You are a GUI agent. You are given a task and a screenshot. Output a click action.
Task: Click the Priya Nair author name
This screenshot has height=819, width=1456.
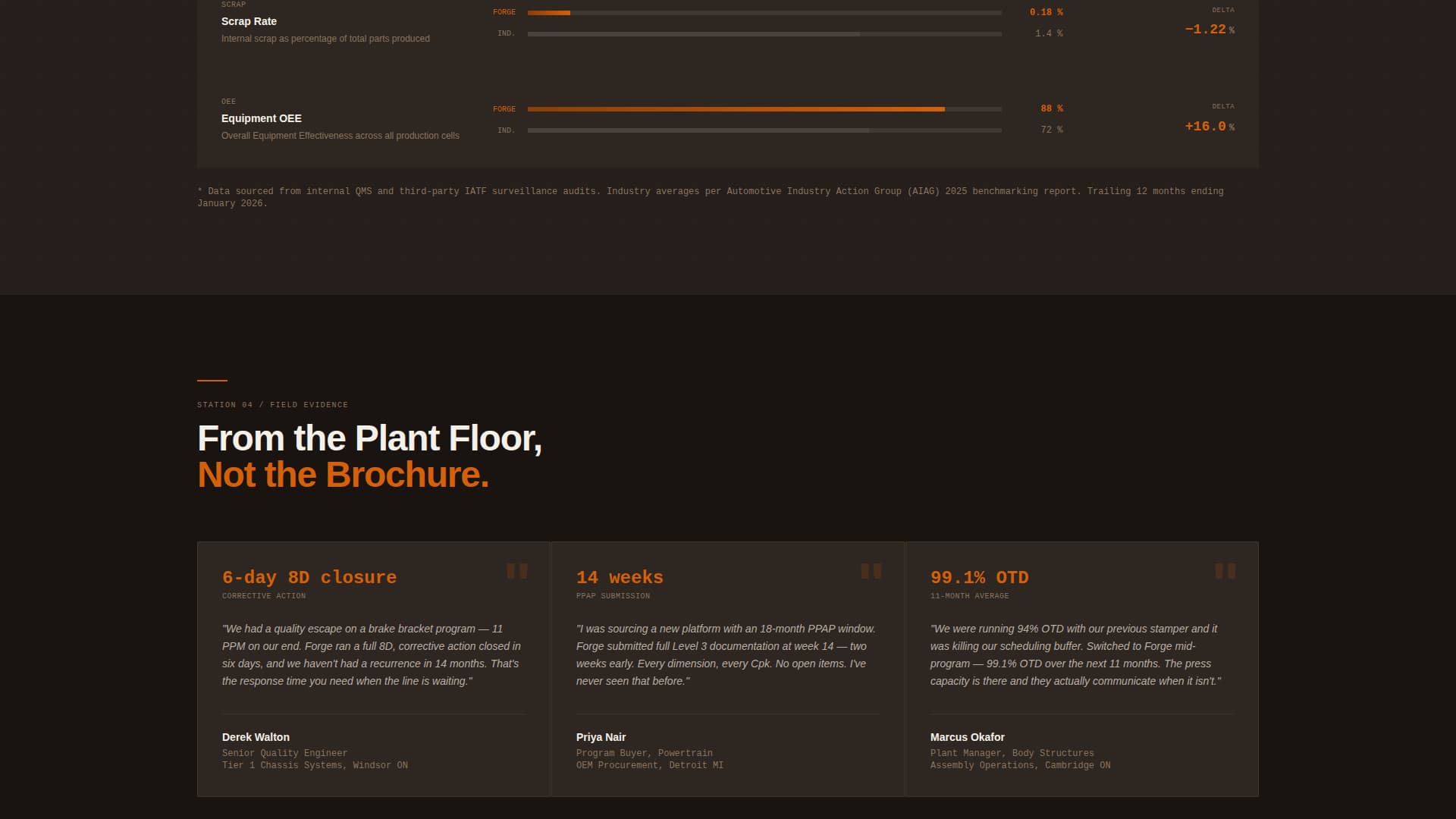(601, 737)
